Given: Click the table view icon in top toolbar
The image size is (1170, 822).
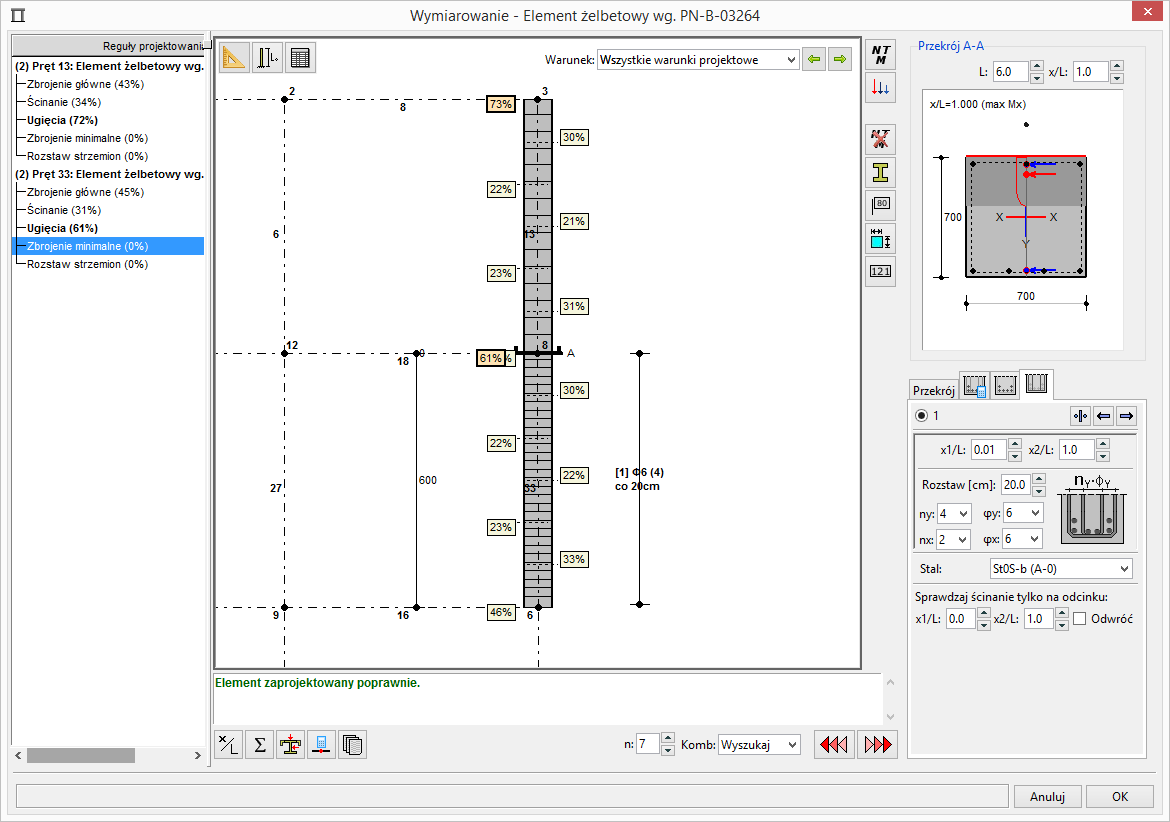Looking at the screenshot, I should click(x=299, y=59).
